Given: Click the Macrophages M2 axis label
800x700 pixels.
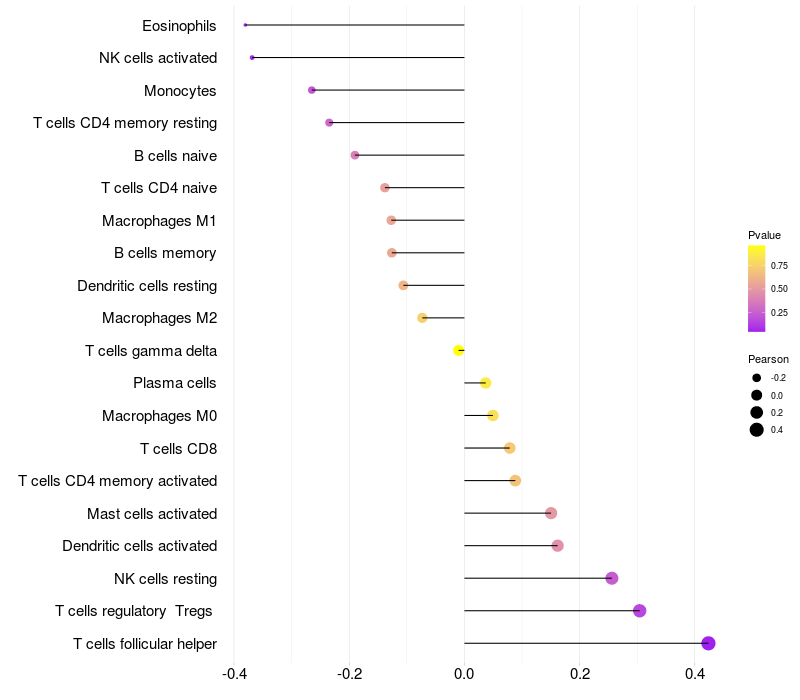Looking at the screenshot, I should click(160, 318).
